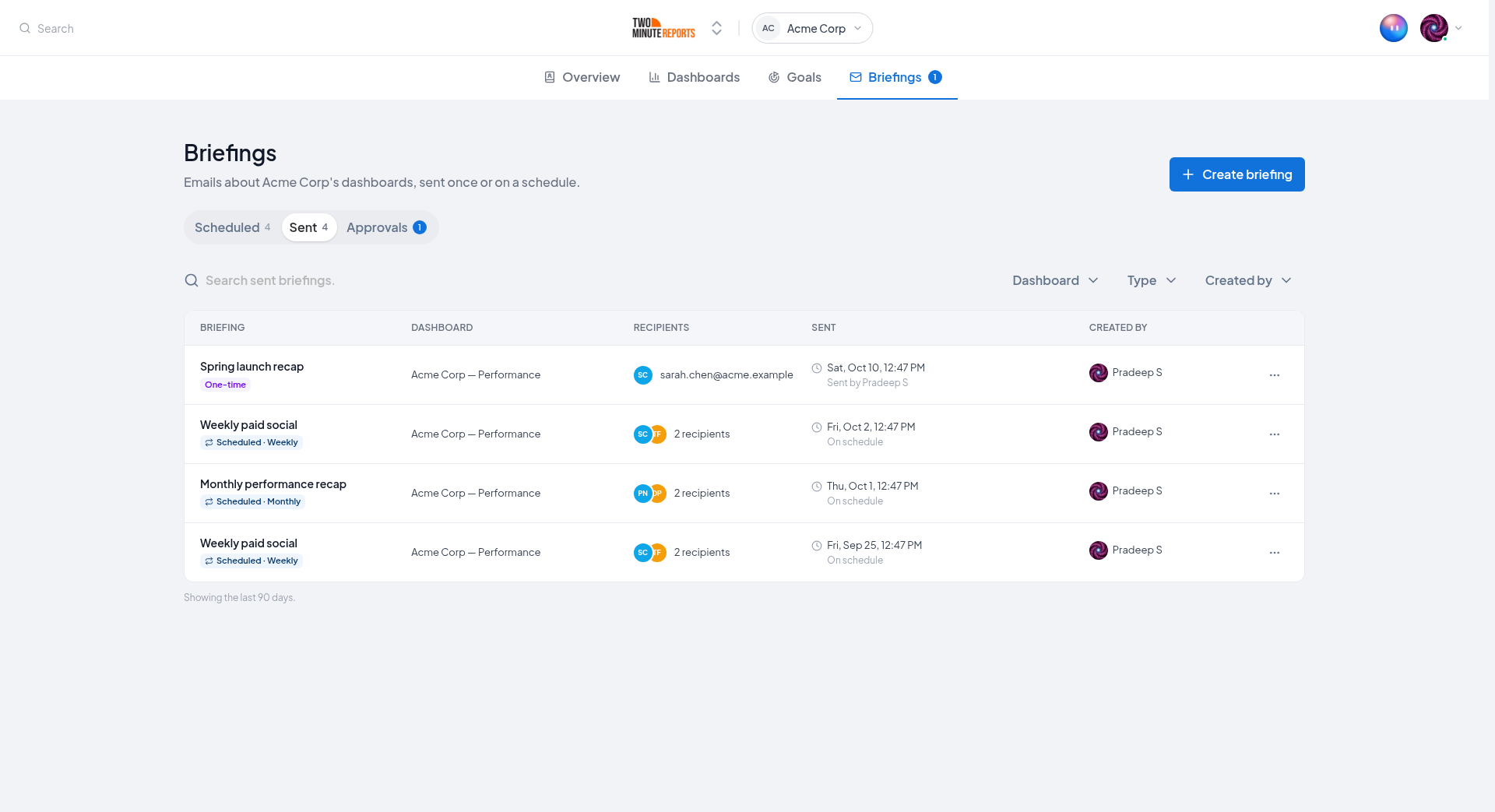The image size is (1495, 812).
Task: Click the SC avatar beside sarah.chen@acme.example
Action: [x=642, y=375]
